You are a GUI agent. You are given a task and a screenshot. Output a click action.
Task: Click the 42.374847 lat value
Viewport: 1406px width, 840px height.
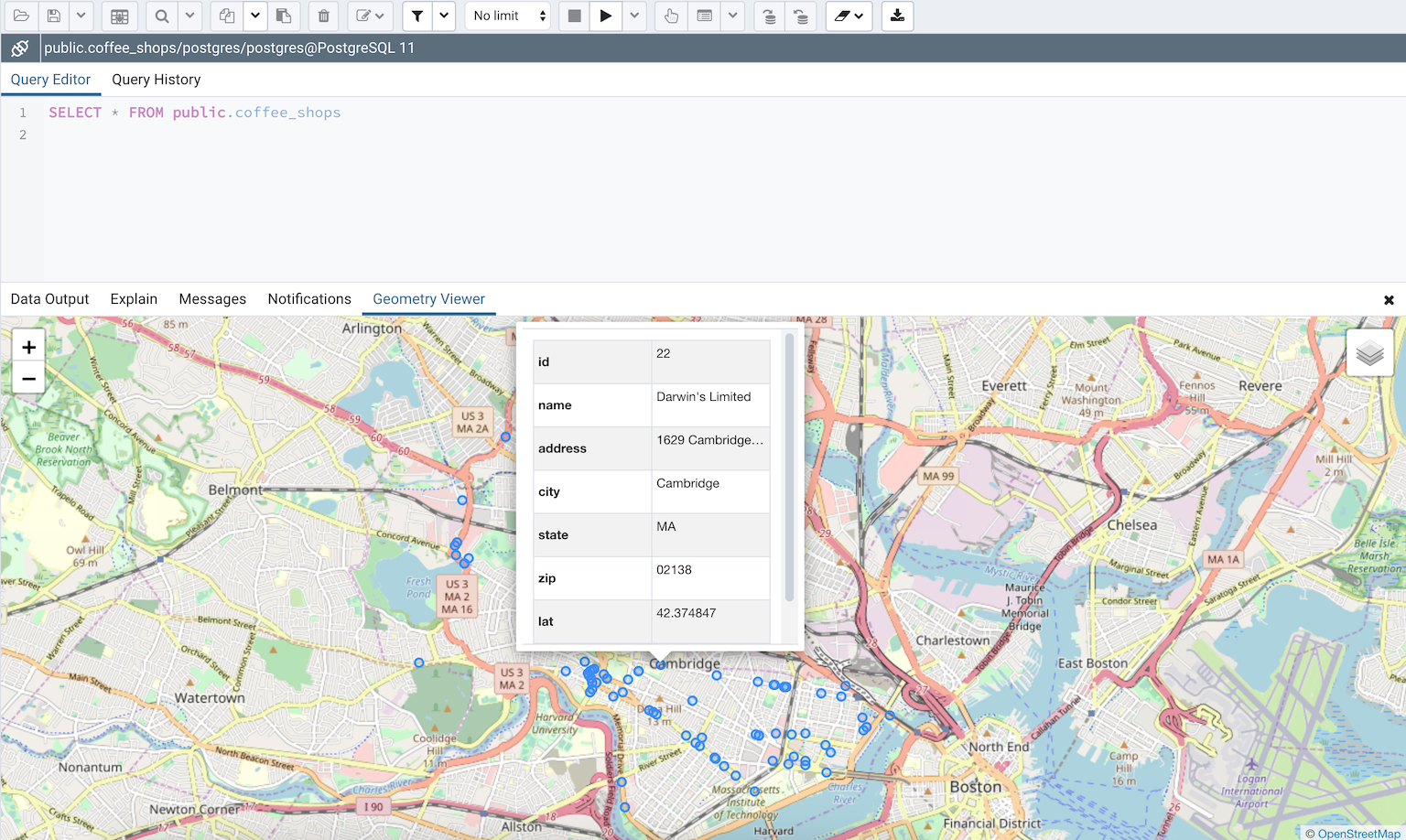coord(686,613)
